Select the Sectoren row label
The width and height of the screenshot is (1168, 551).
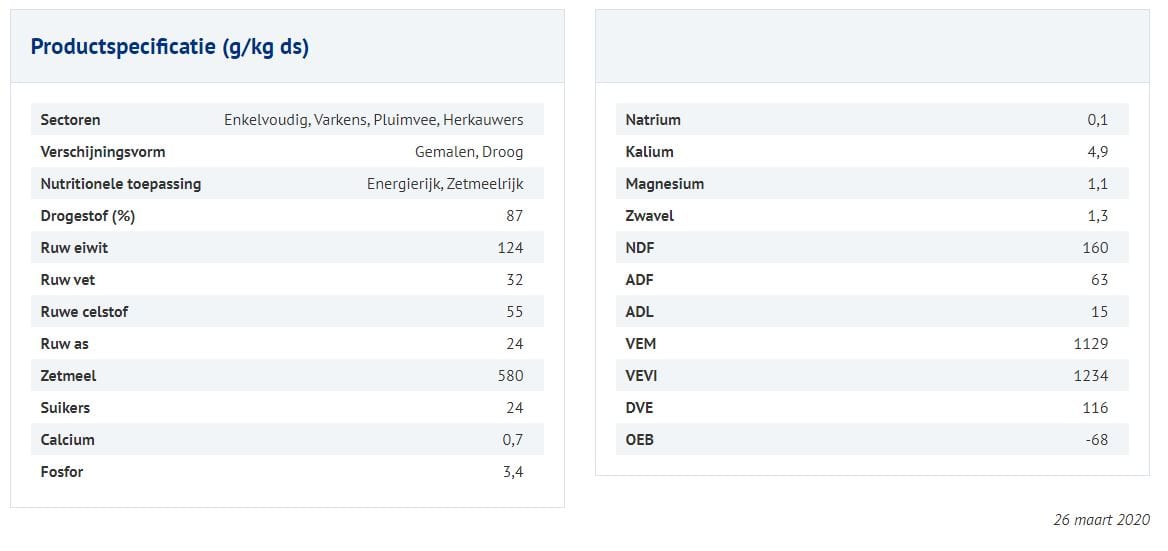pyautogui.click(x=70, y=120)
